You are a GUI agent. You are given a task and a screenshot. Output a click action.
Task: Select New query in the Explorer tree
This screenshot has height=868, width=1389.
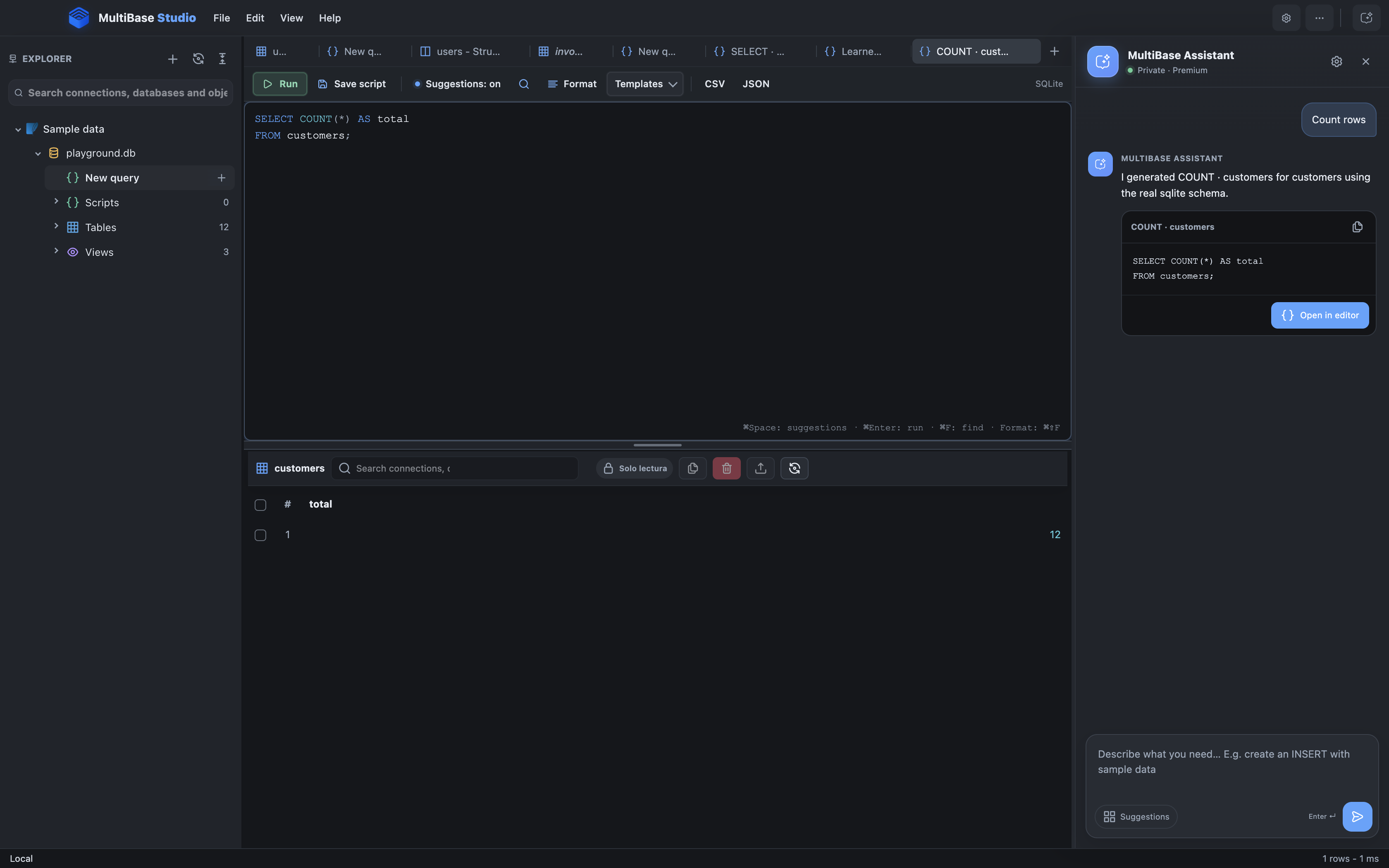point(139,178)
